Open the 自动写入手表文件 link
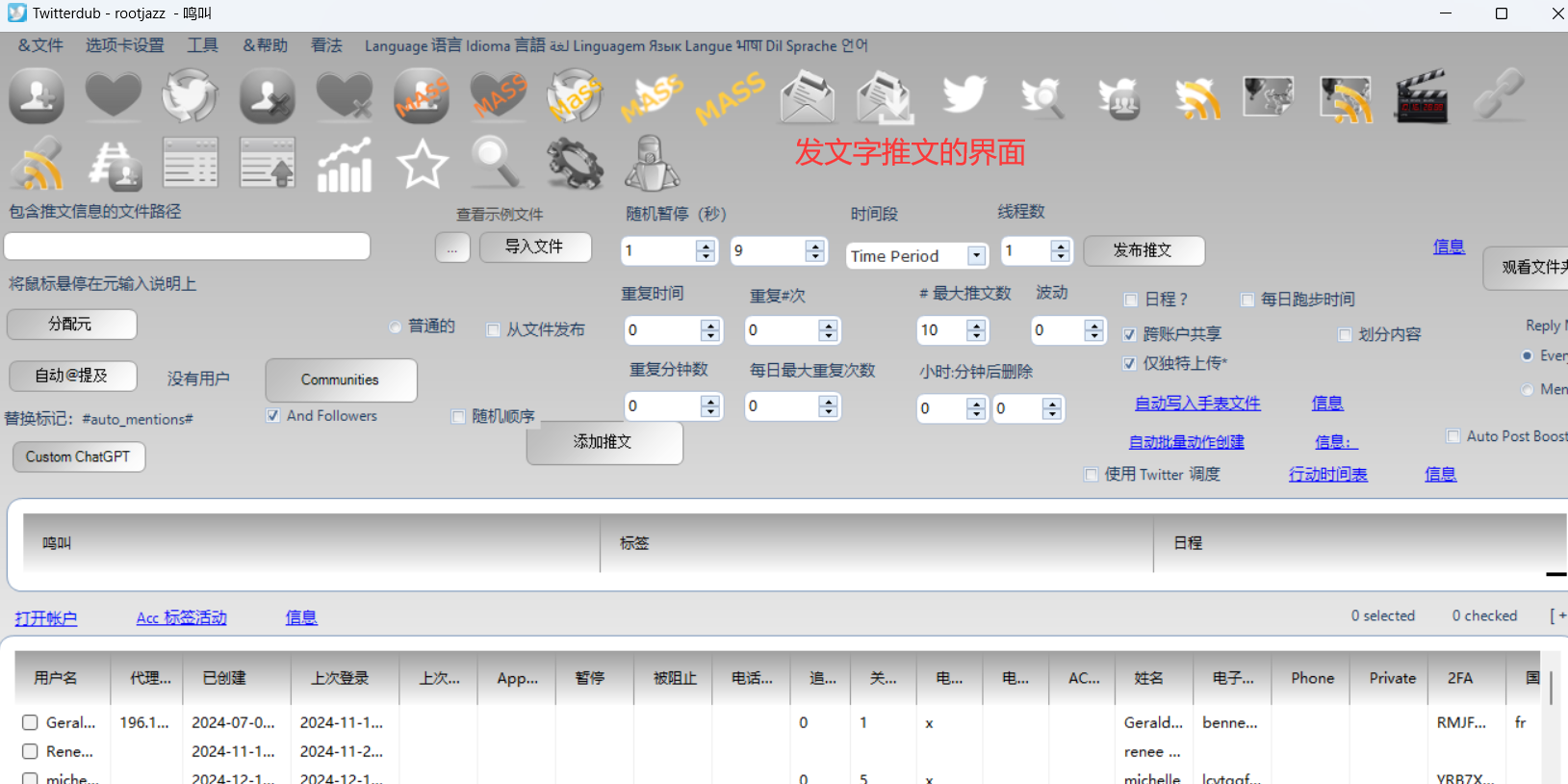The height and width of the screenshot is (784, 1568). tap(1197, 404)
